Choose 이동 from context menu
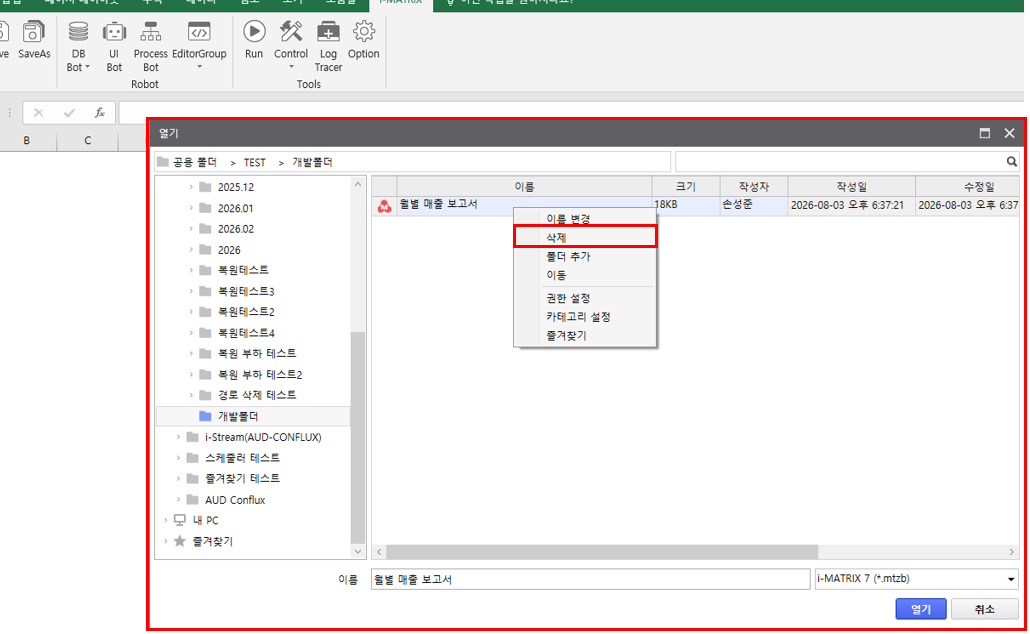Image resolution: width=1030 pixels, height=634 pixels. [585, 275]
